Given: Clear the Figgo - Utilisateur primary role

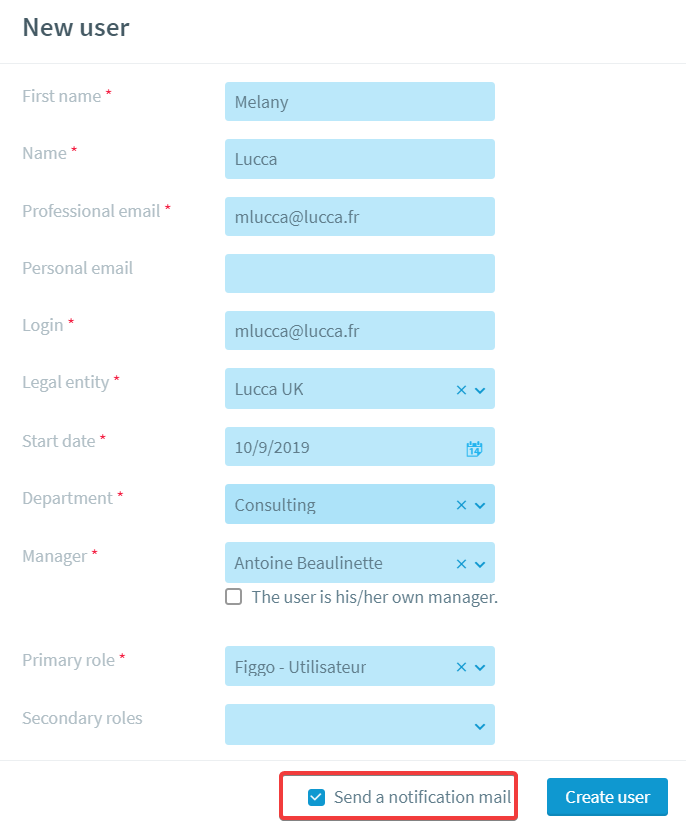Looking at the screenshot, I should 461,667.
